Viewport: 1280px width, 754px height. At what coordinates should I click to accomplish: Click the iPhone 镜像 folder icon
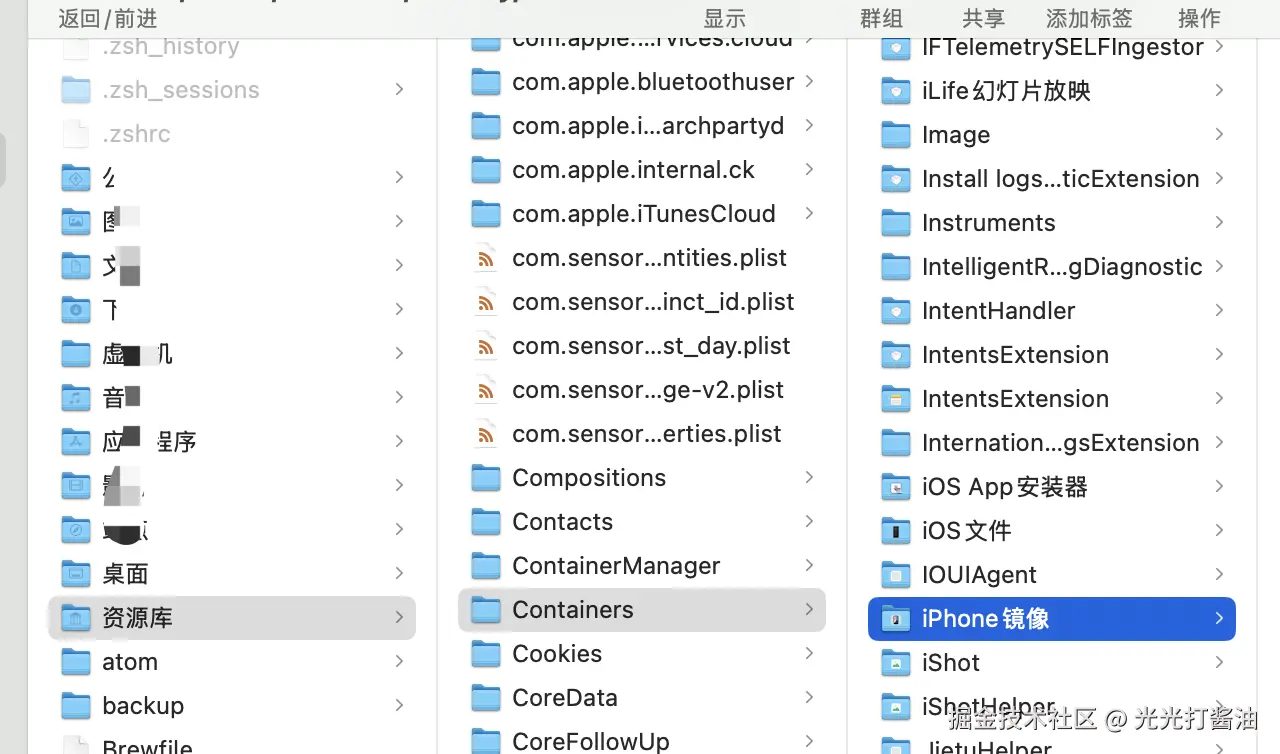coord(895,619)
